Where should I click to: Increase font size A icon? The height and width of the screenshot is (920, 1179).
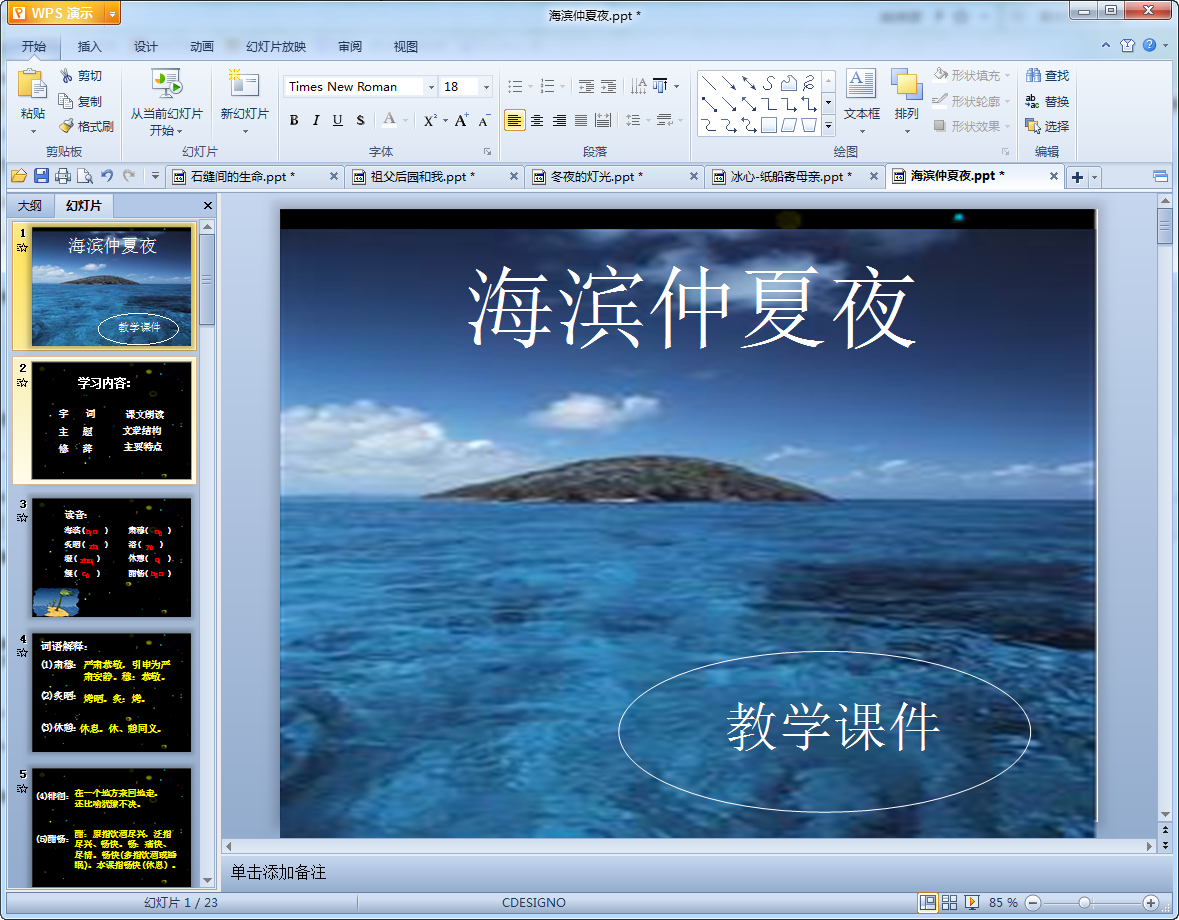461,120
